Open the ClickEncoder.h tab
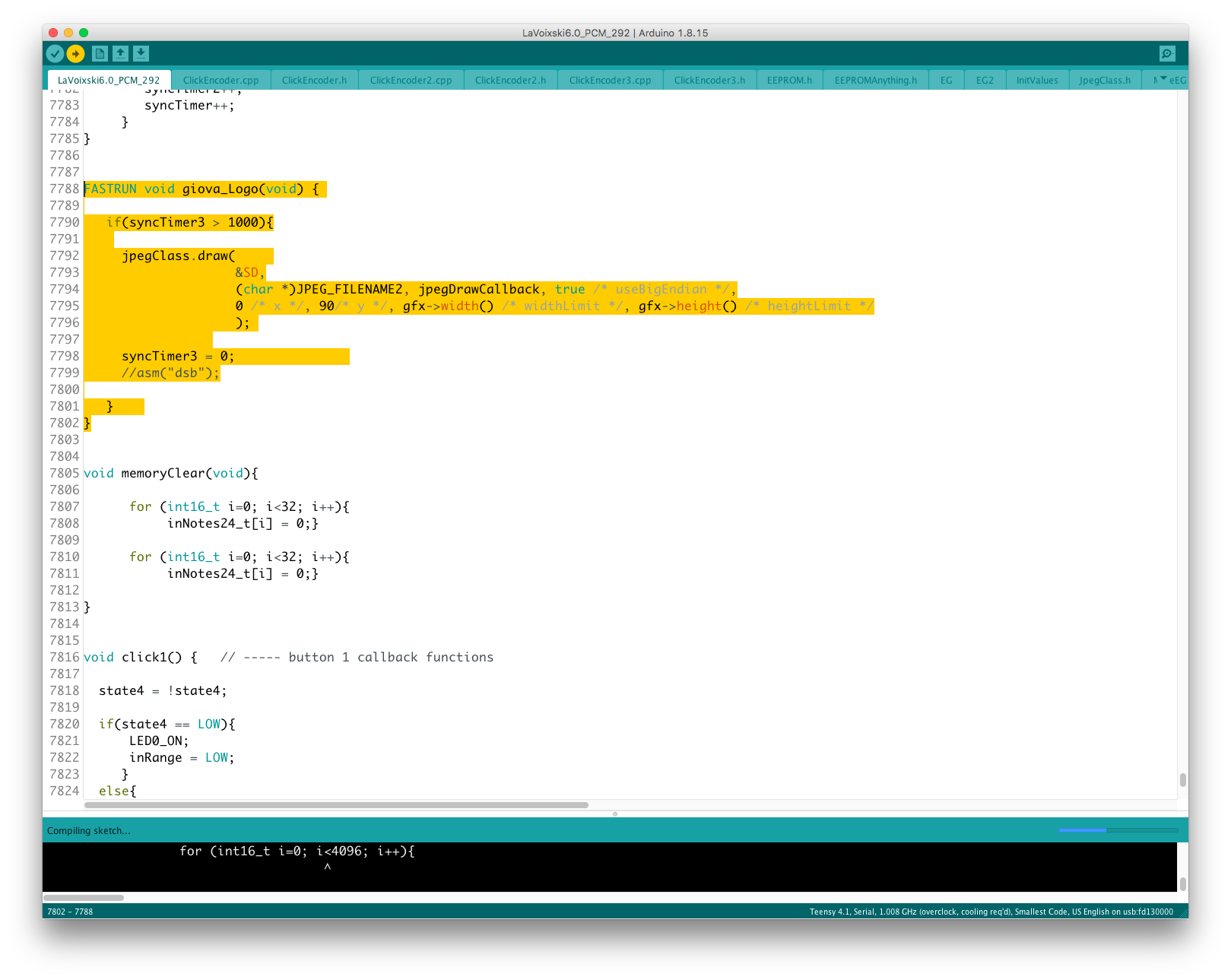This screenshot has width=1231, height=980. coord(314,80)
